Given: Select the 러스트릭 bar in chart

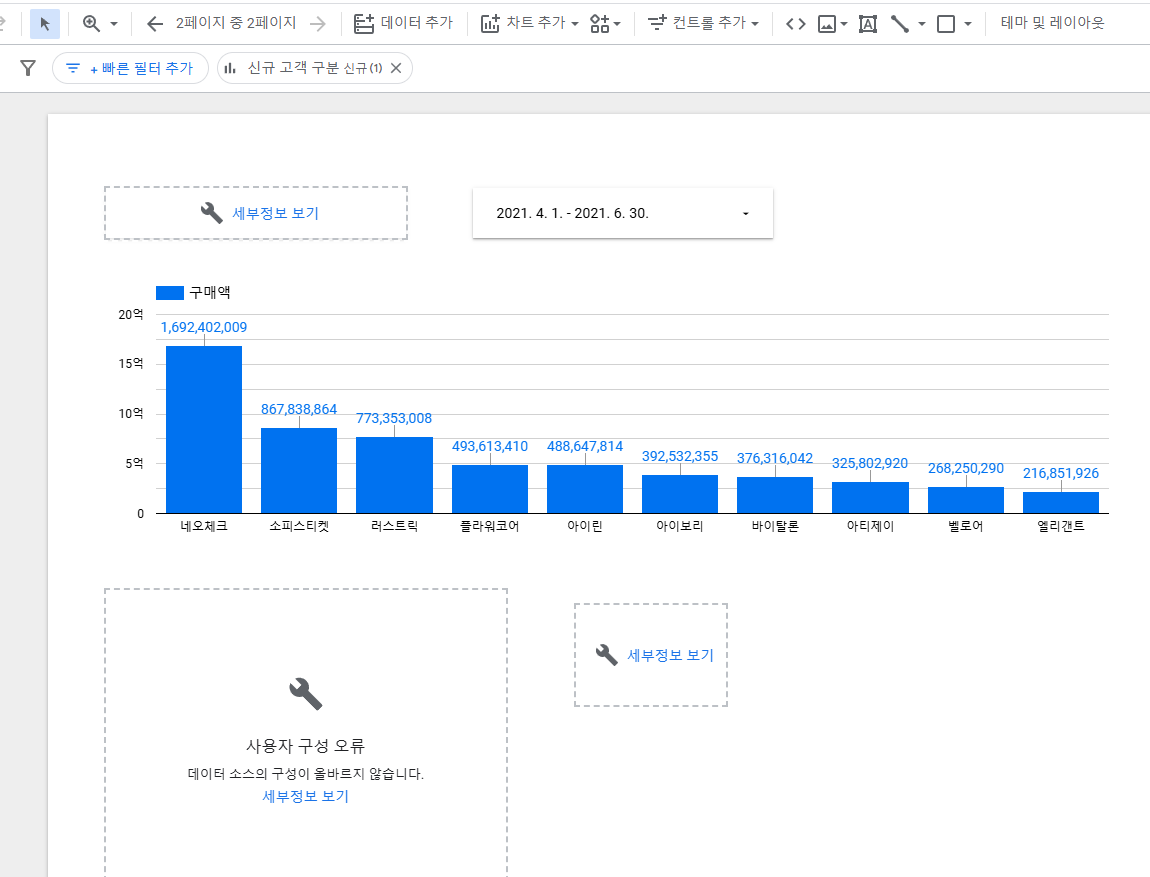Looking at the screenshot, I should (x=395, y=475).
